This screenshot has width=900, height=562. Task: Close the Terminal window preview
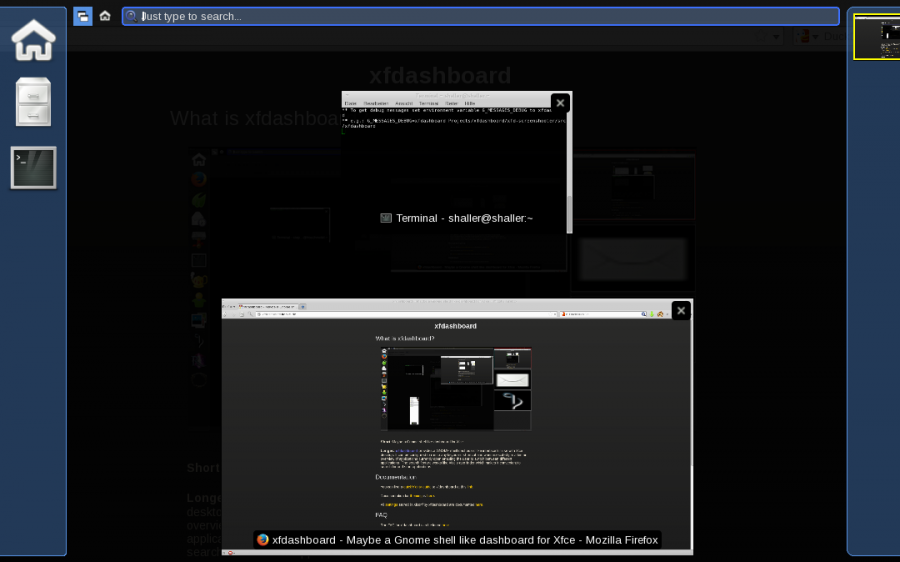click(560, 103)
